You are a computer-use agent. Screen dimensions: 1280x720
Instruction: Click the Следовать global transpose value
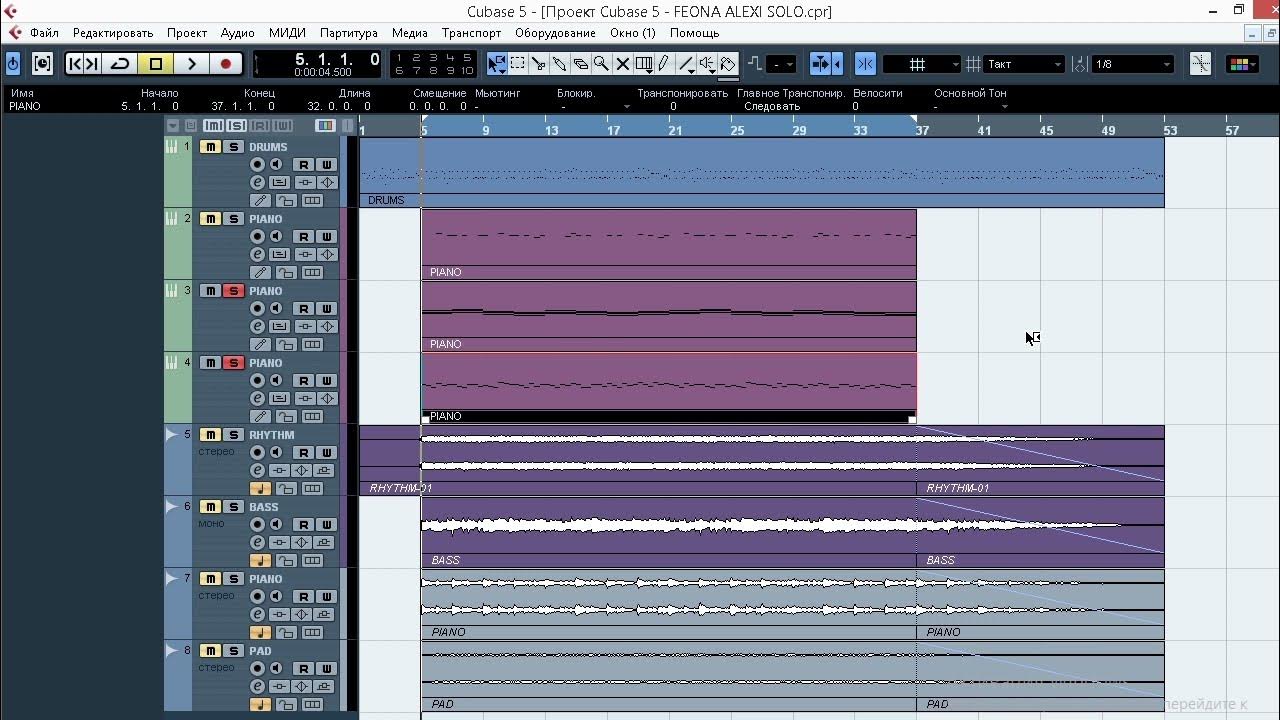pos(771,106)
